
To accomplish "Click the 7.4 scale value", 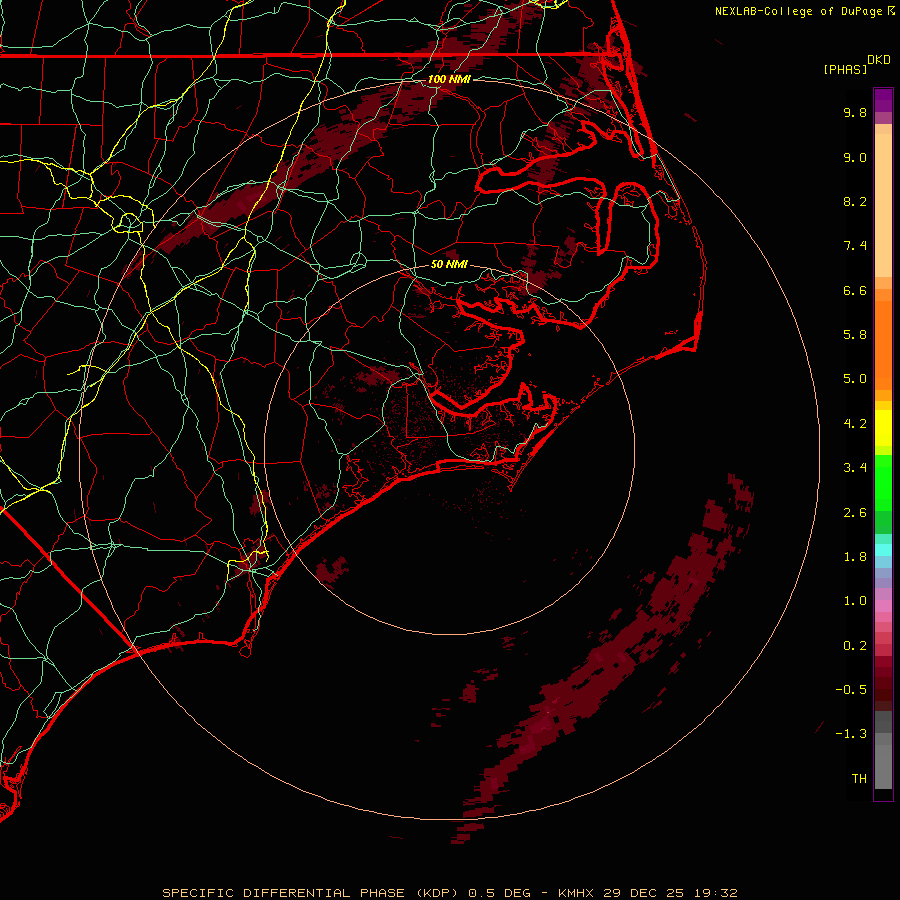I will pyautogui.click(x=855, y=246).
